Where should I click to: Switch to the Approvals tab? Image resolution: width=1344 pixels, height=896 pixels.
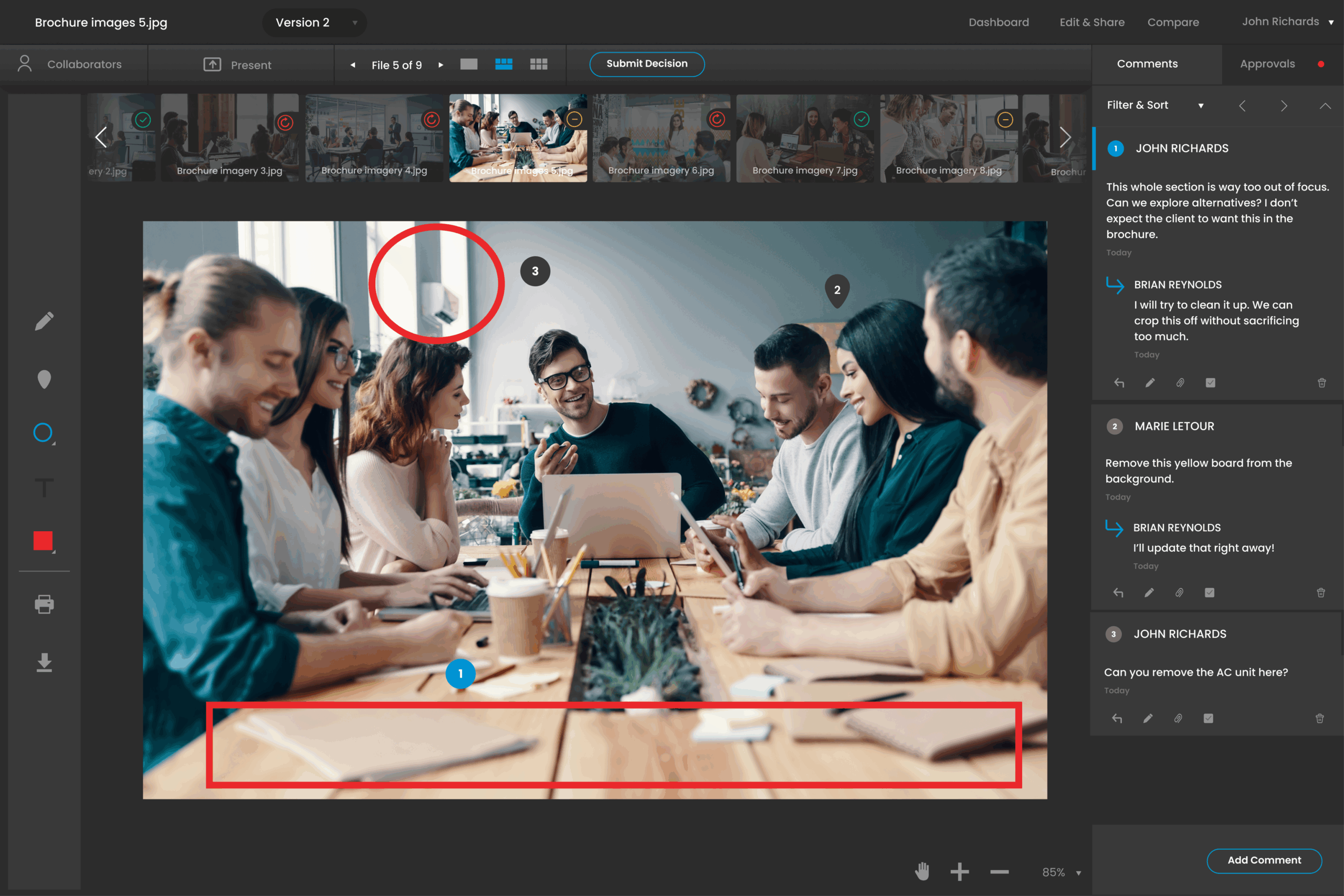point(1267,64)
